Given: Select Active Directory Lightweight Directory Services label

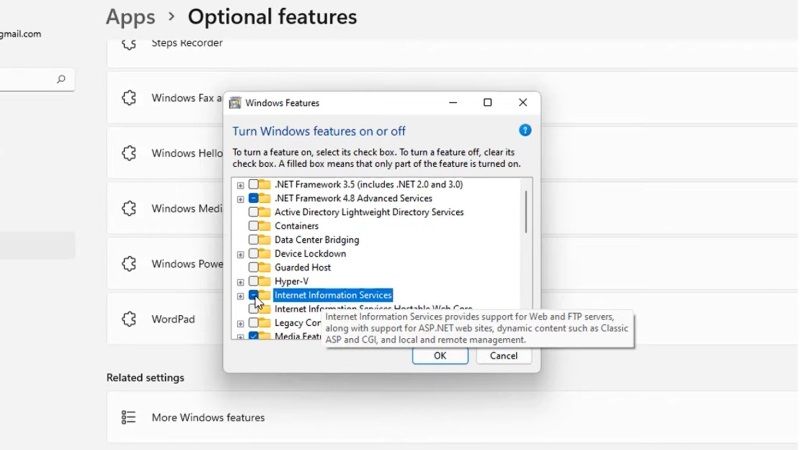Looking at the screenshot, I should (x=369, y=212).
